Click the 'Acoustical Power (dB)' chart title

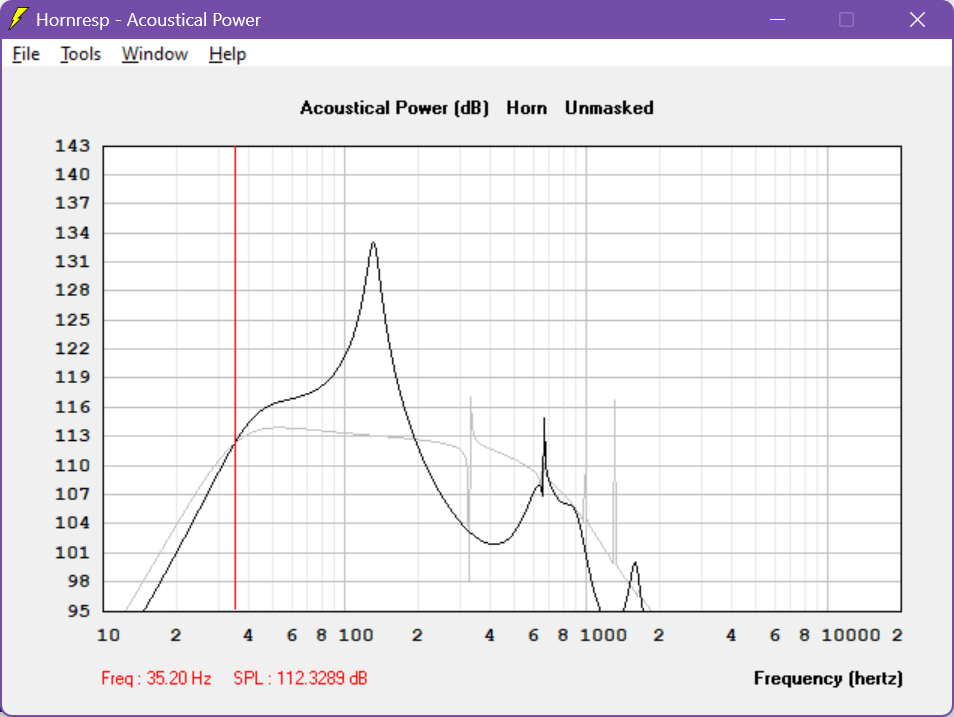click(x=394, y=108)
